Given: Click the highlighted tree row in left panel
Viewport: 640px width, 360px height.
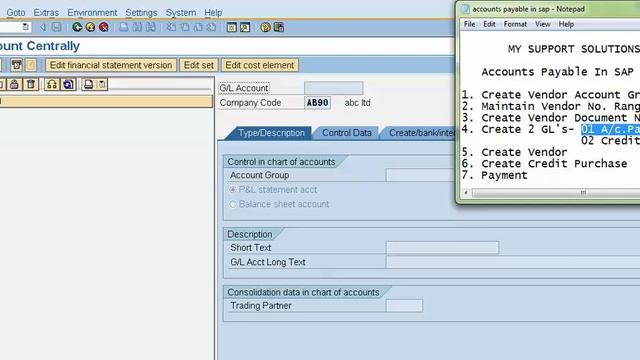Looking at the screenshot, I should tap(106, 102).
